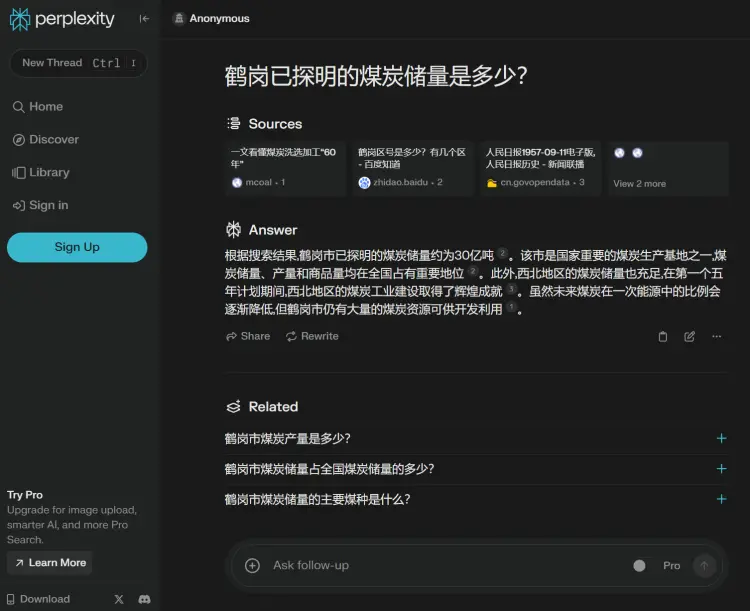Click citation 2 after 30亿吨
750x611 pixels.
tap(502, 253)
